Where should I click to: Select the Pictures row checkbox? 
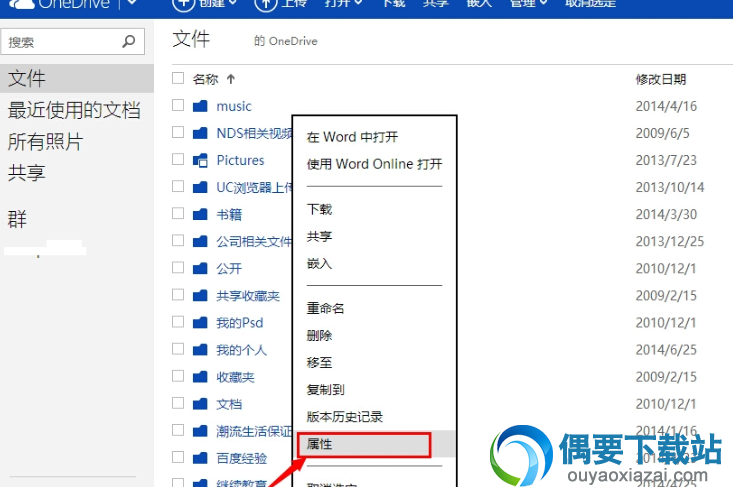pos(178,159)
